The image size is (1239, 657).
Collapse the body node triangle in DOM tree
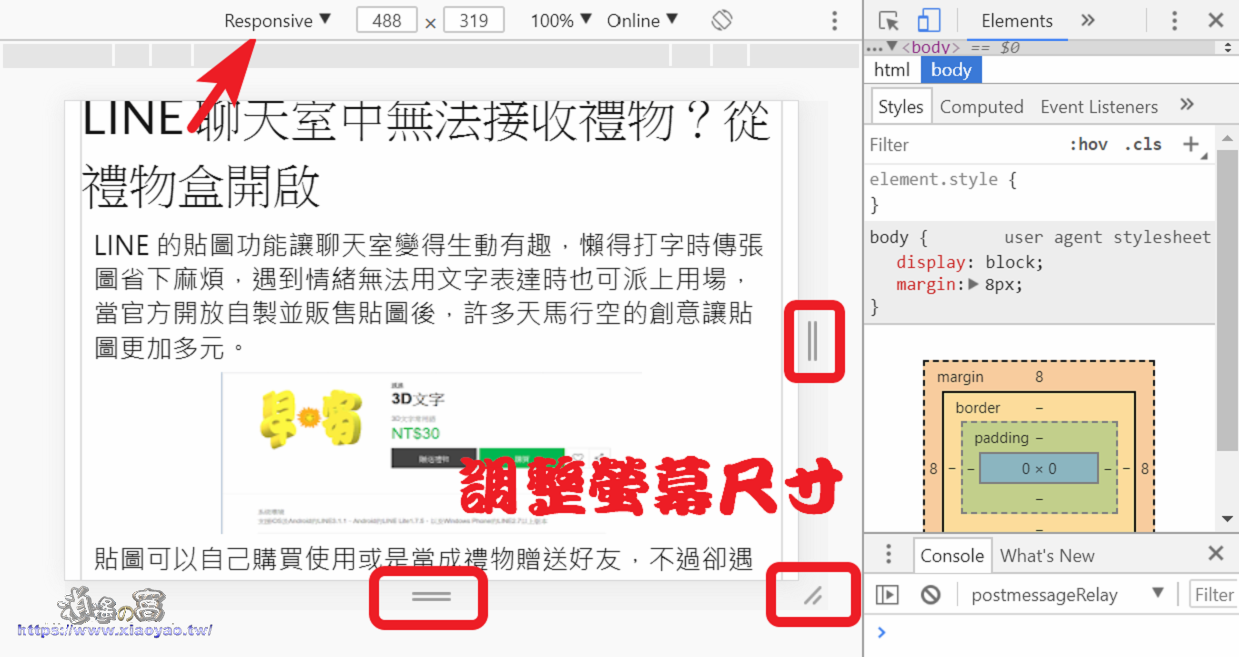tap(891, 47)
